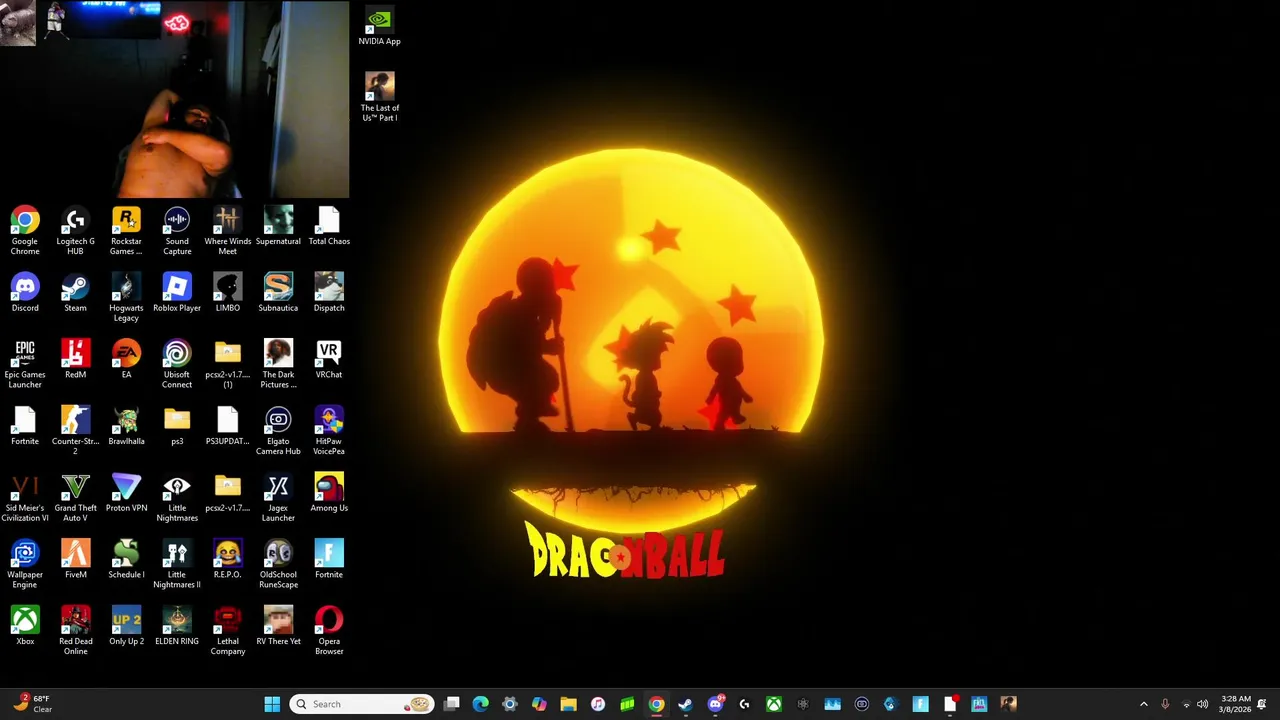This screenshot has height=720, width=1280.
Task: Select Red Dead Online icon
Action: pyautogui.click(x=75, y=631)
